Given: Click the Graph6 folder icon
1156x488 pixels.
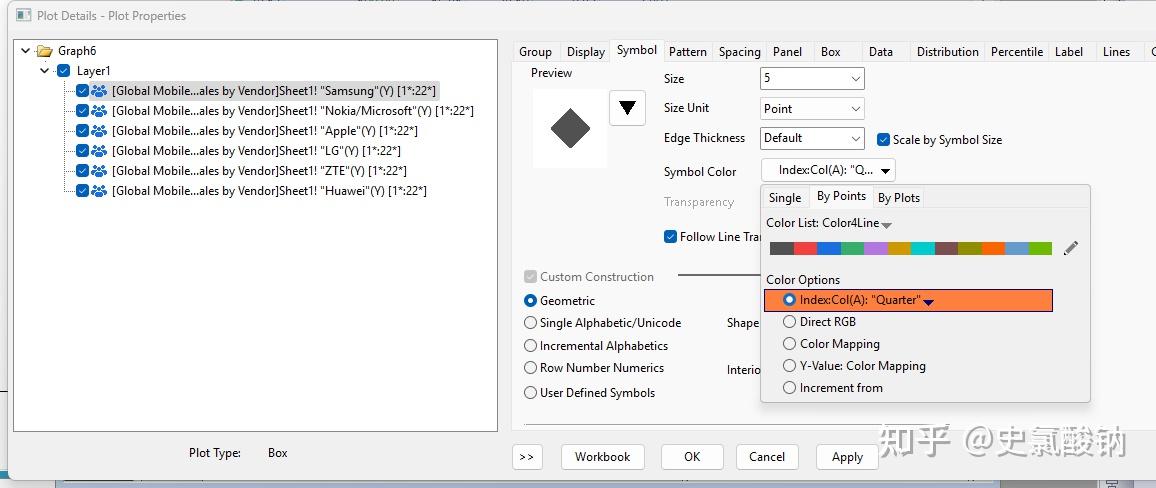Looking at the screenshot, I should pos(43,51).
